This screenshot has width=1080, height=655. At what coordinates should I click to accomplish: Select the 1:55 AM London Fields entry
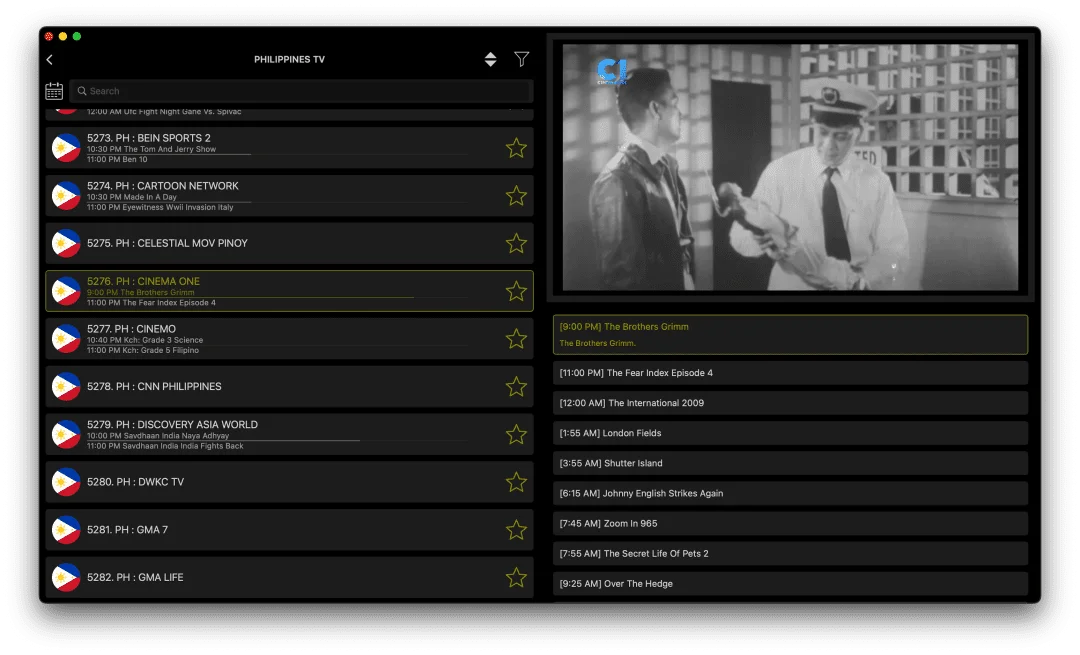[x=790, y=433]
